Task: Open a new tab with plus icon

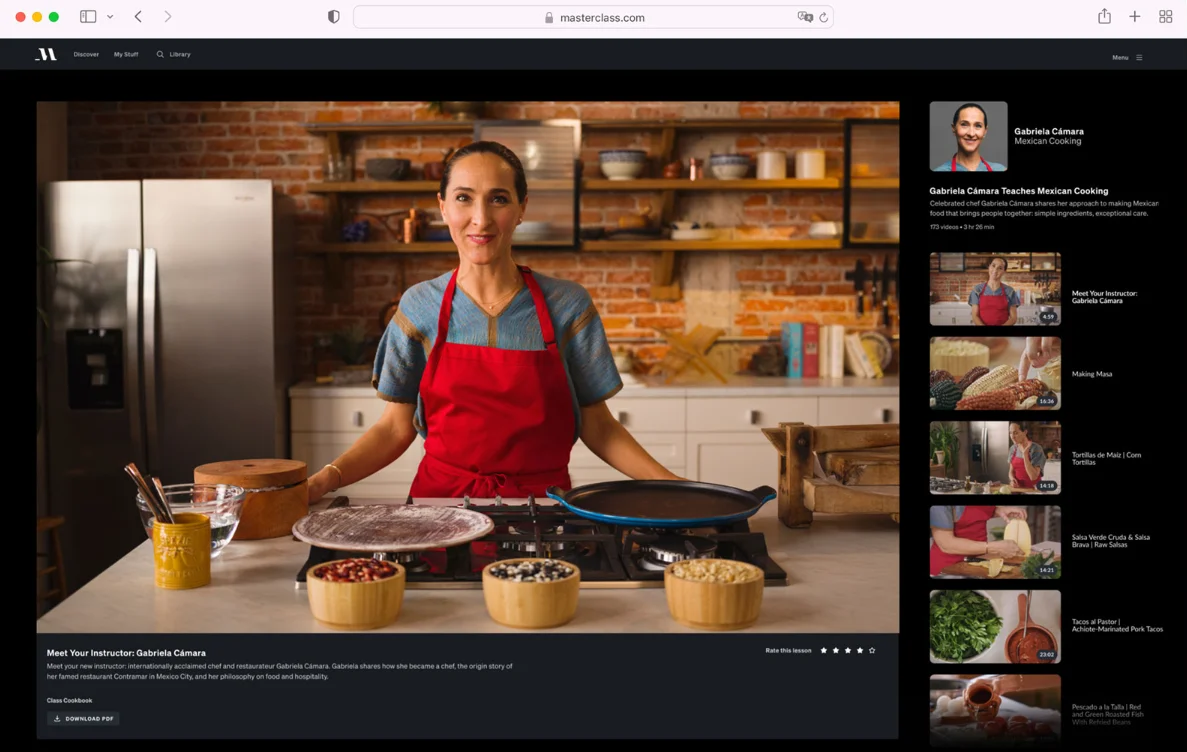Action: 1135,17
